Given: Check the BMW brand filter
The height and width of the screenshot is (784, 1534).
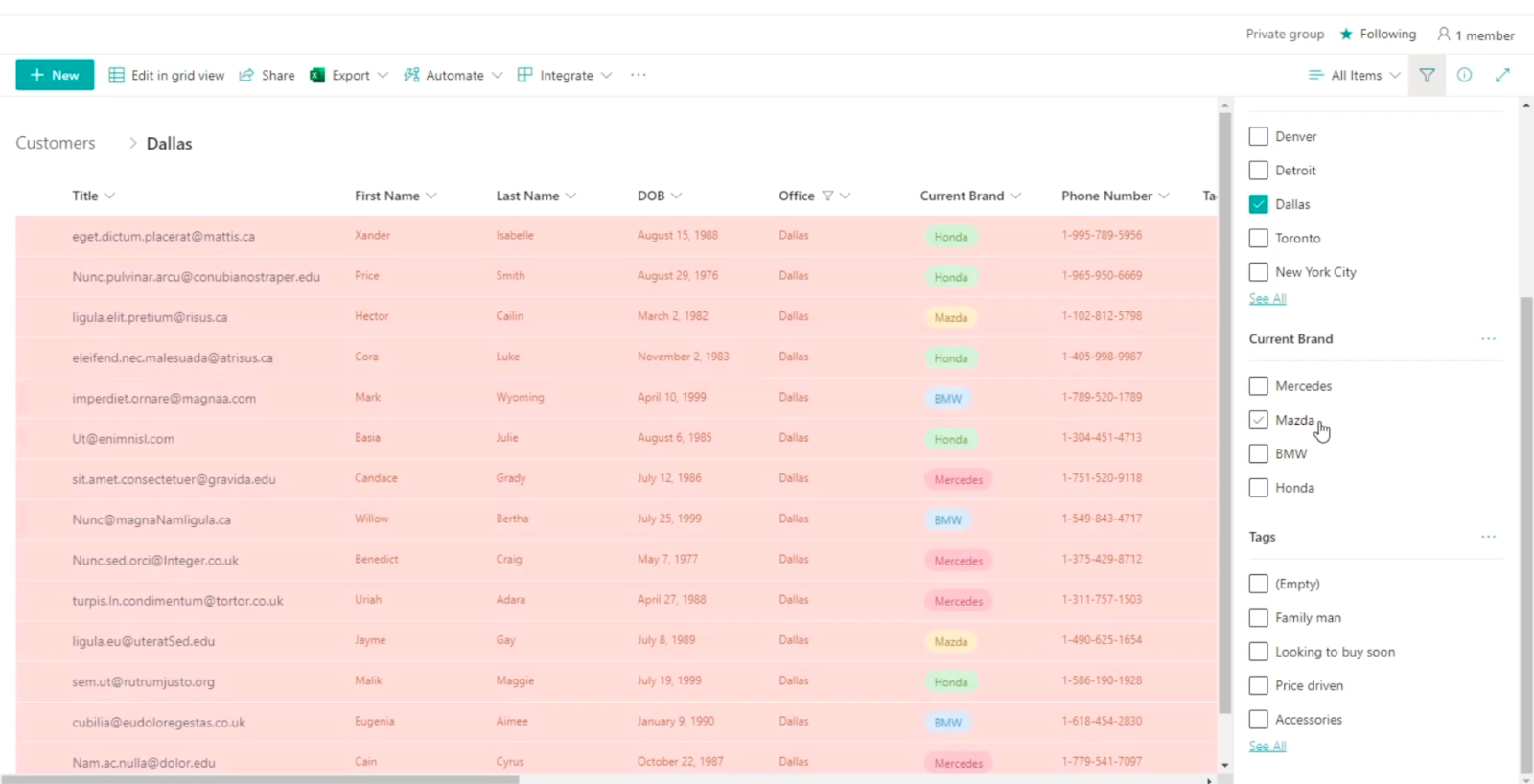Looking at the screenshot, I should [x=1258, y=453].
